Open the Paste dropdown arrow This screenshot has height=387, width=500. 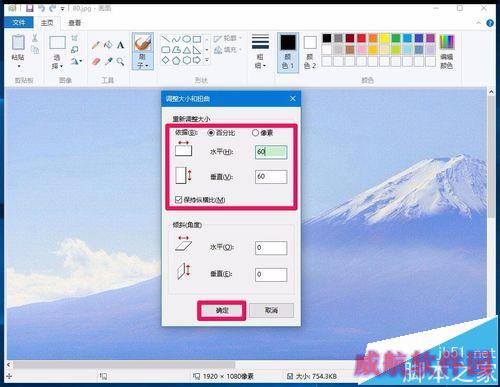[19, 66]
